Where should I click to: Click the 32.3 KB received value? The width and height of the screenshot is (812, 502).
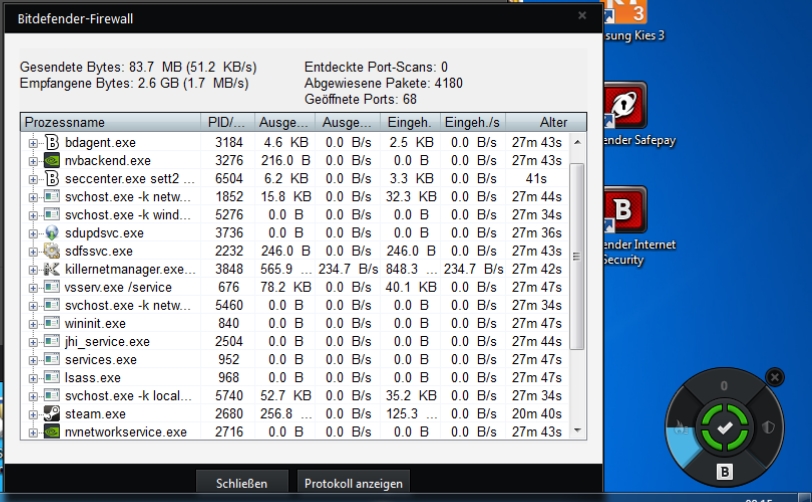point(411,197)
